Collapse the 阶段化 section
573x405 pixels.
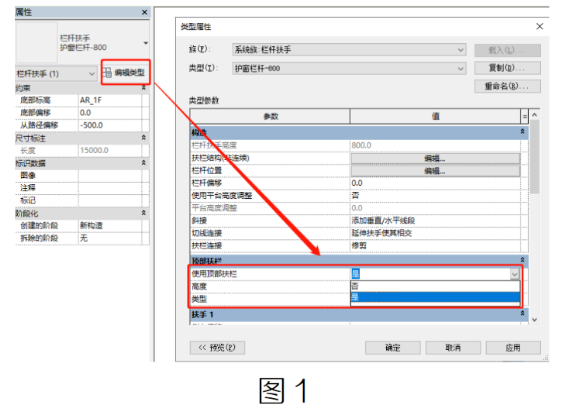pyautogui.click(x=144, y=213)
